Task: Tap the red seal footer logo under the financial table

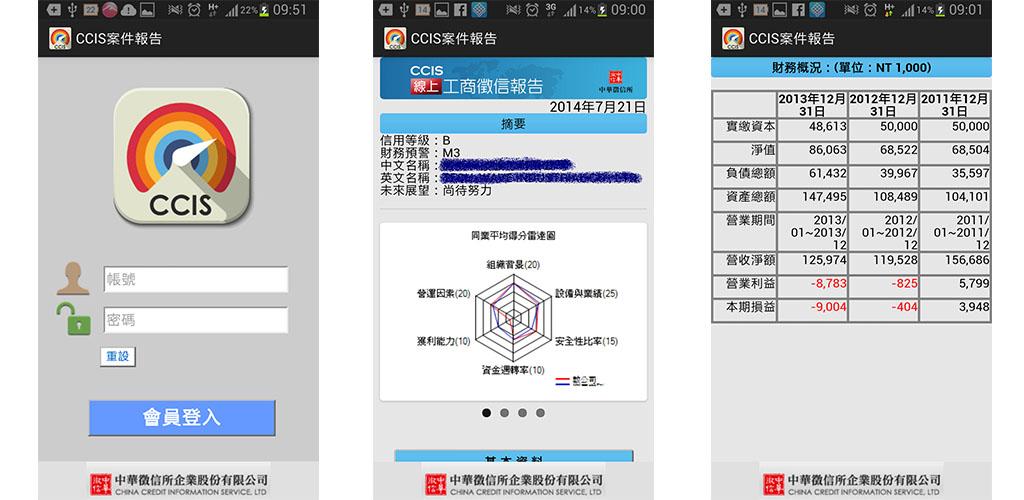Action: pyautogui.click(x=774, y=484)
